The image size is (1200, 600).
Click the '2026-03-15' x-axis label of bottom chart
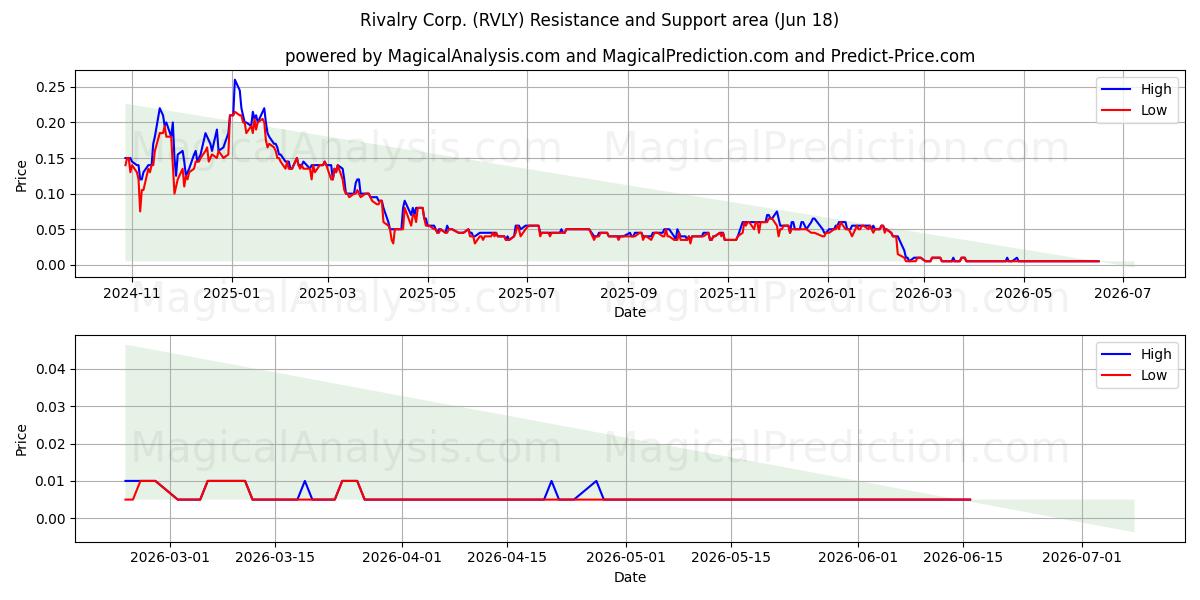tap(274, 559)
